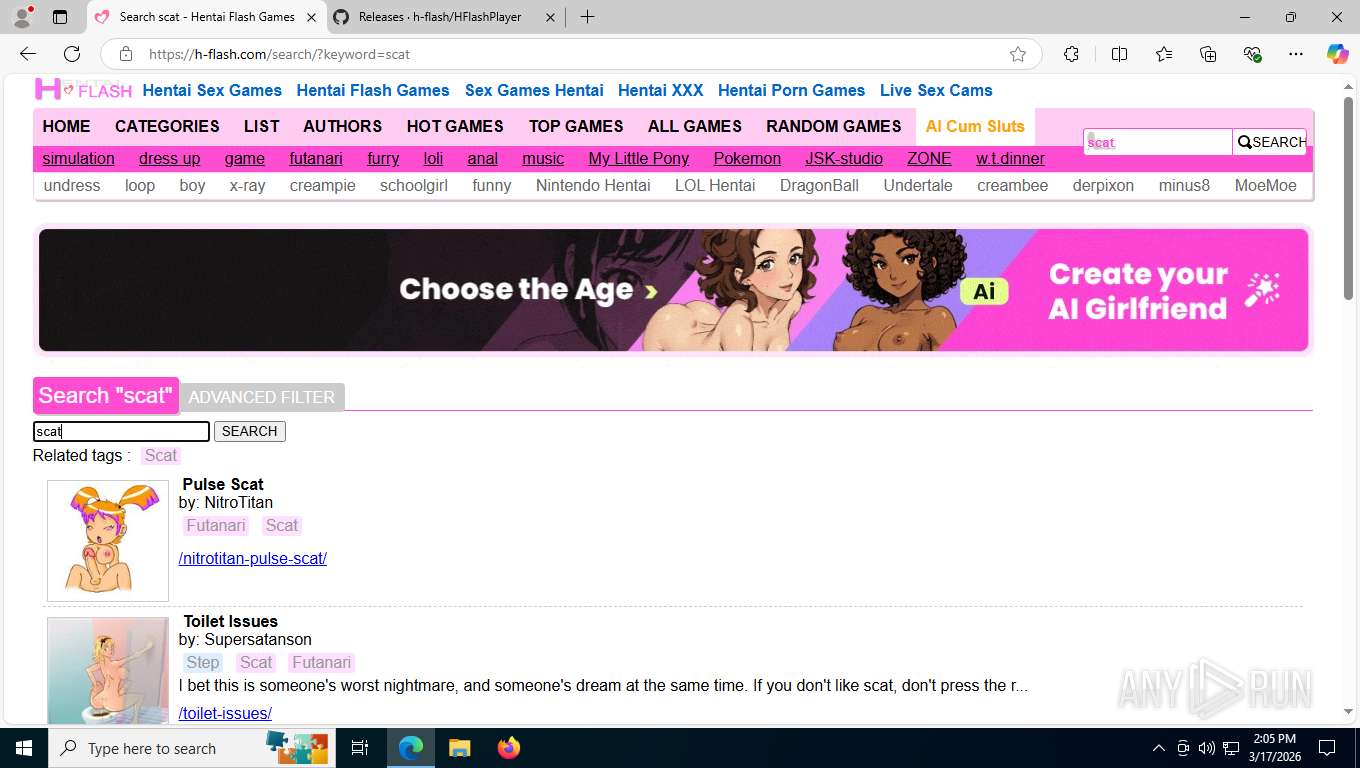
Task: Close the Releases HFlashPlayer tab
Action: click(x=550, y=17)
